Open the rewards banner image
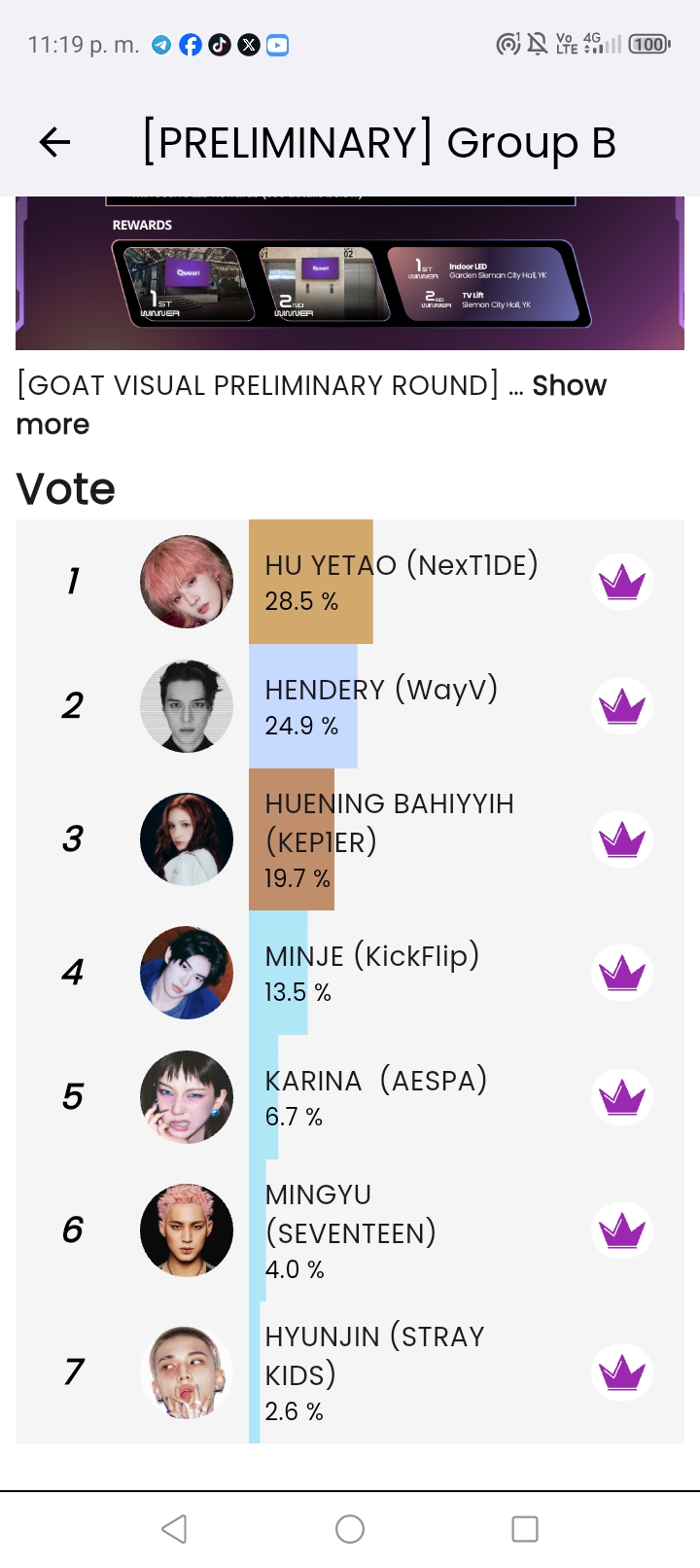The height and width of the screenshot is (1568, 700). pyautogui.click(x=350, y=273)
